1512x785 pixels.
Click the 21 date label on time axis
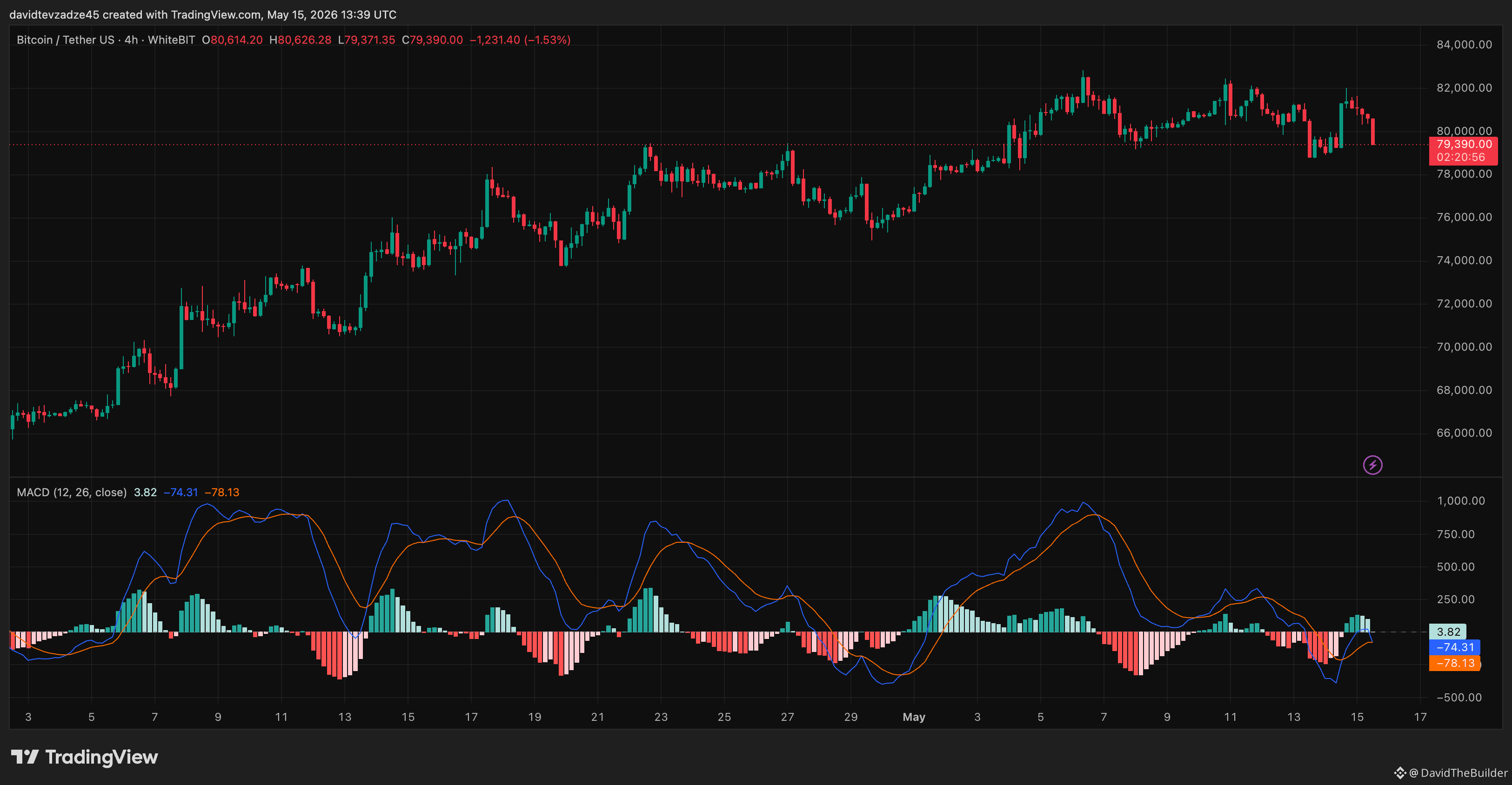(597, 717)
